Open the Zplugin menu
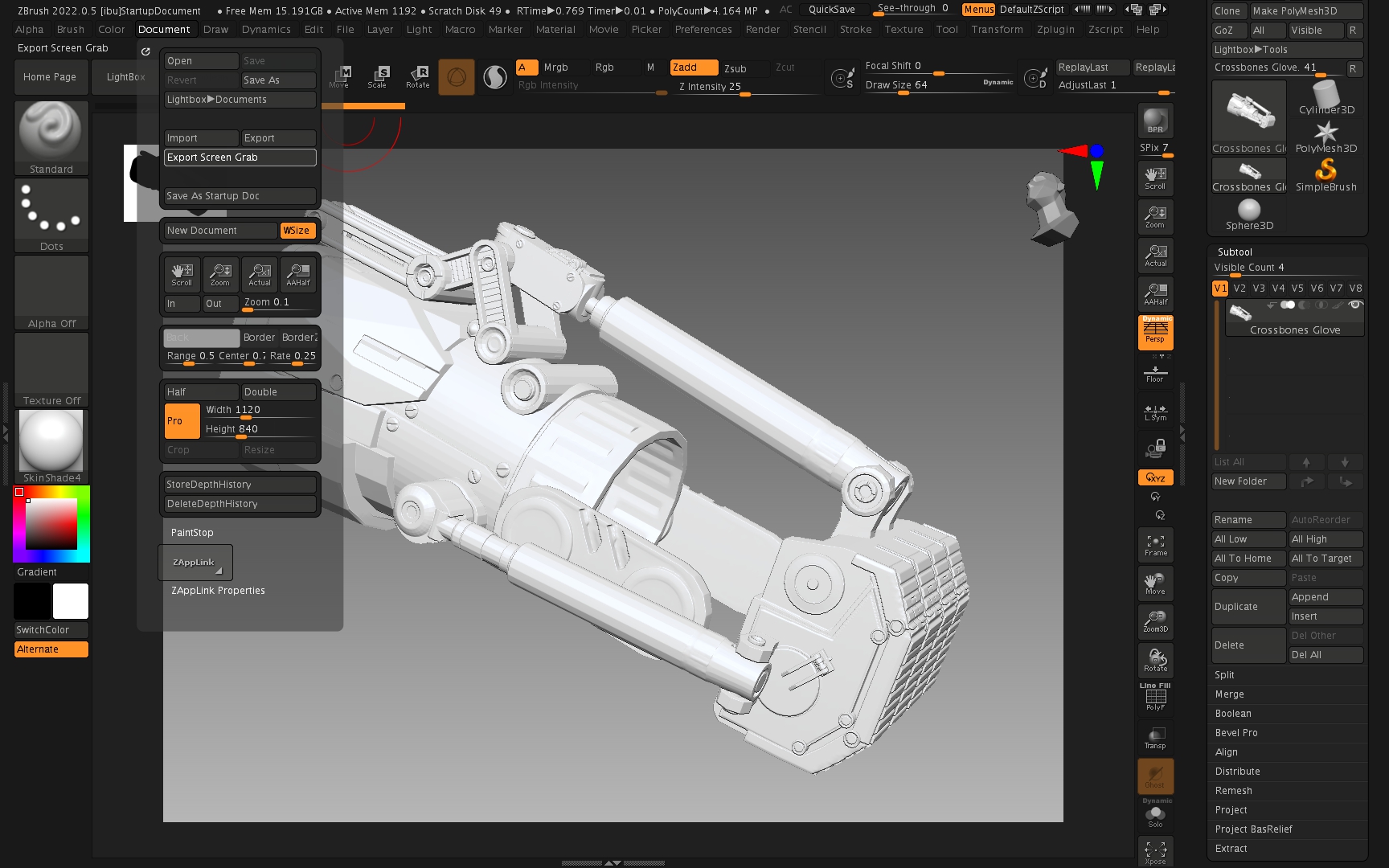The width and height of the screenshot is (1389, 868). 1055,30
